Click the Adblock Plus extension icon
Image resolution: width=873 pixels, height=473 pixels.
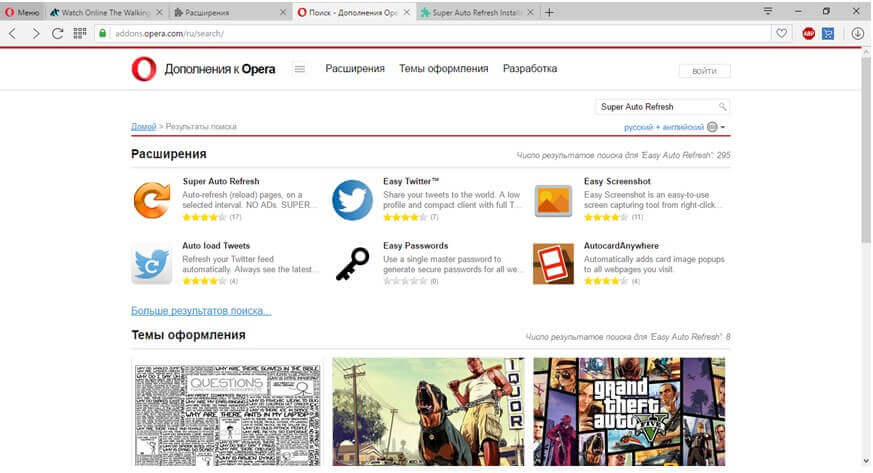pos(808,33)
